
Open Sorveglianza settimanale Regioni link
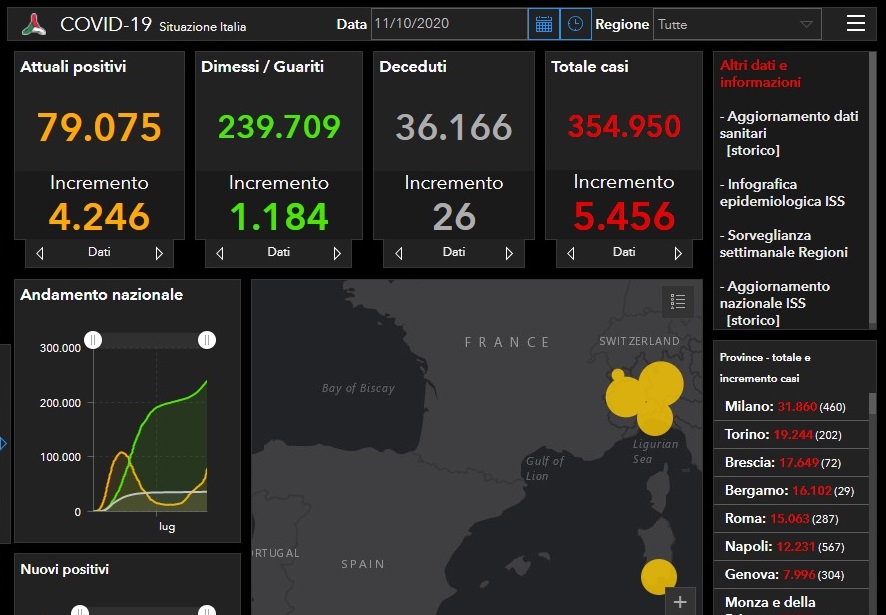pyautogui.click(x=783, y=244)
